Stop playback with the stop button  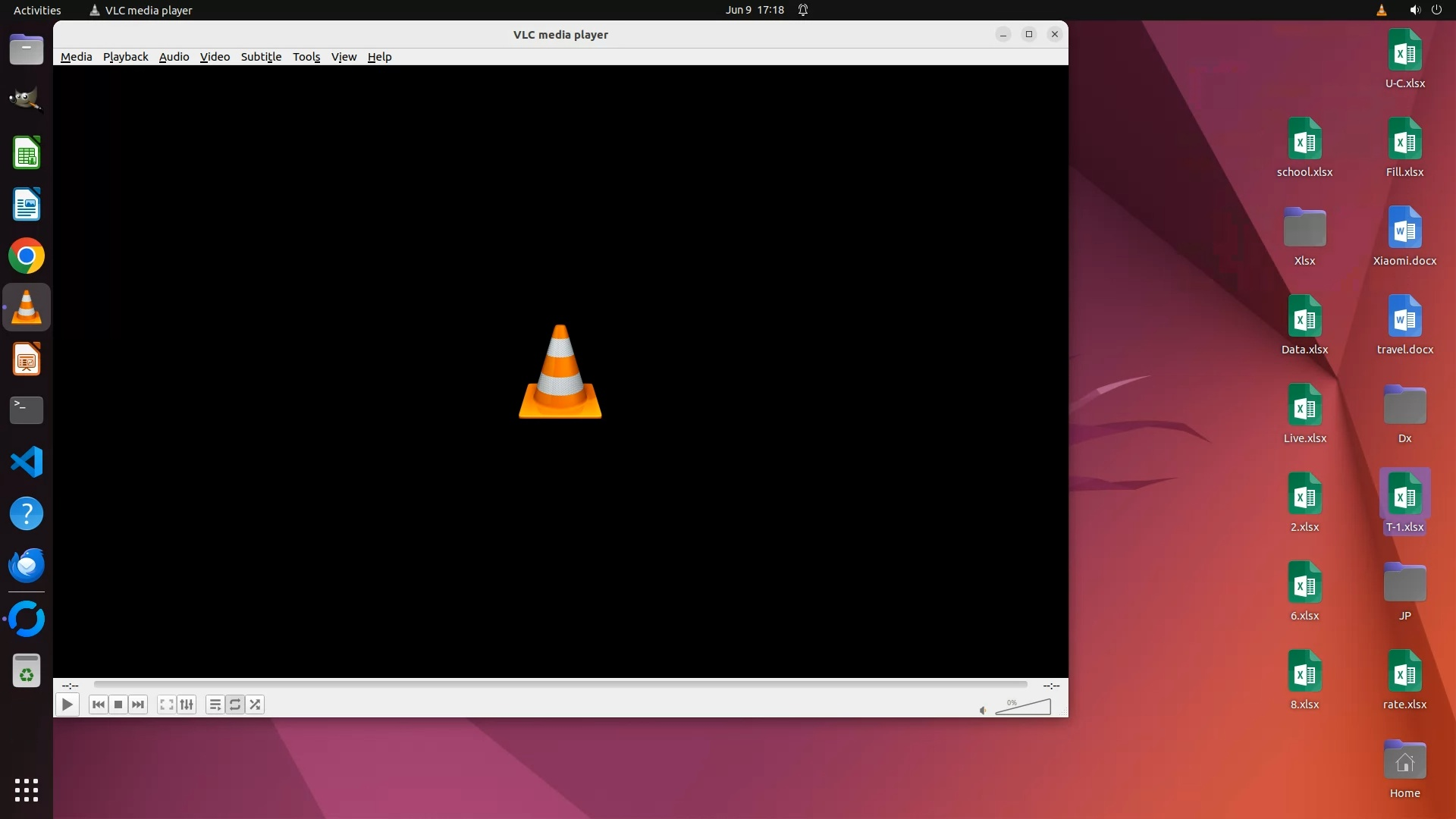pos(118,704)
